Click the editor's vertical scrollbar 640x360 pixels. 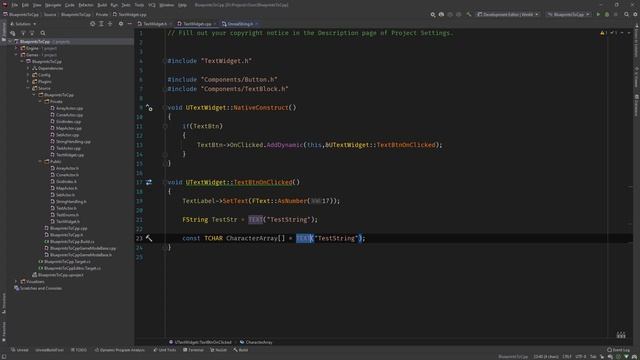pos(630,184)
